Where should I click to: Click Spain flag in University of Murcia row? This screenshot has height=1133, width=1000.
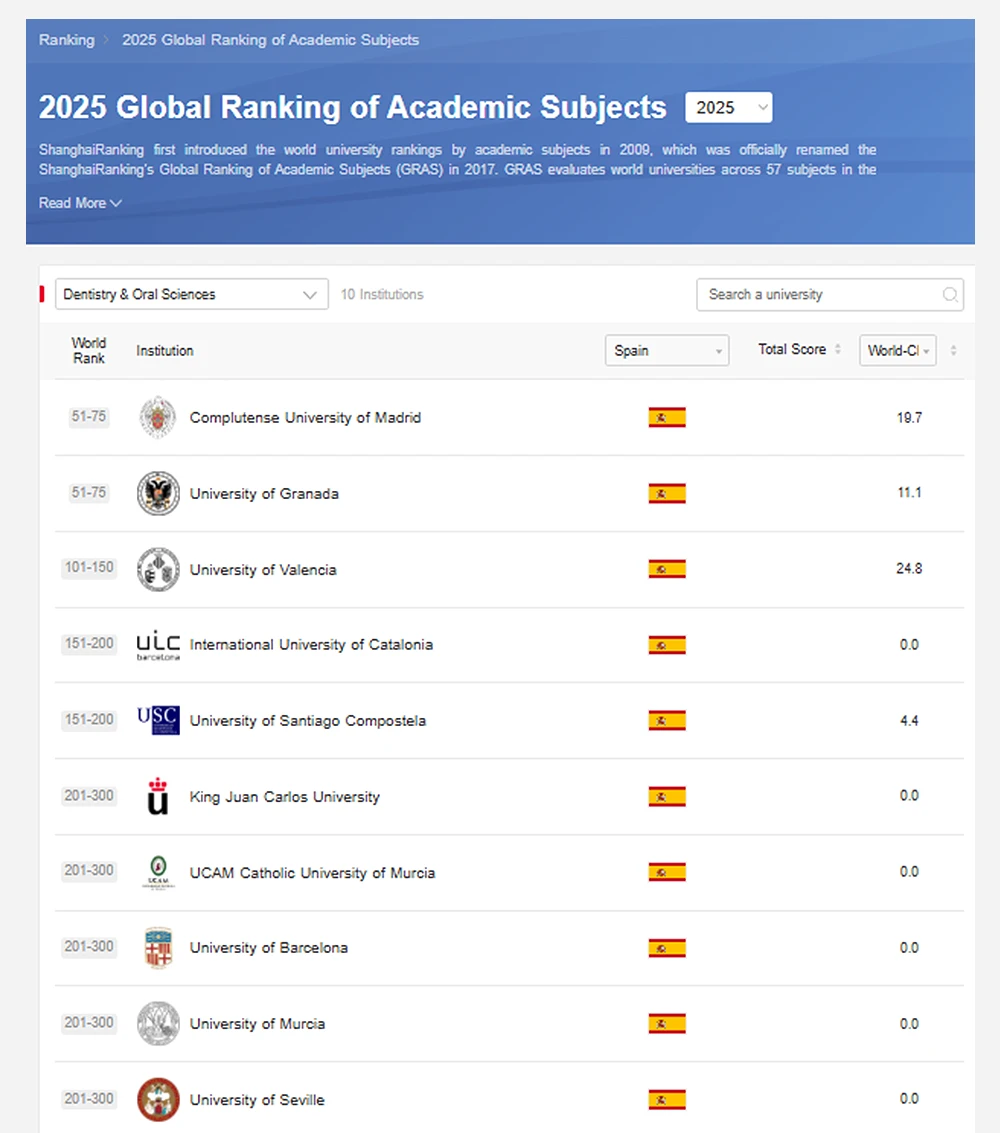tap(667, 1023)
